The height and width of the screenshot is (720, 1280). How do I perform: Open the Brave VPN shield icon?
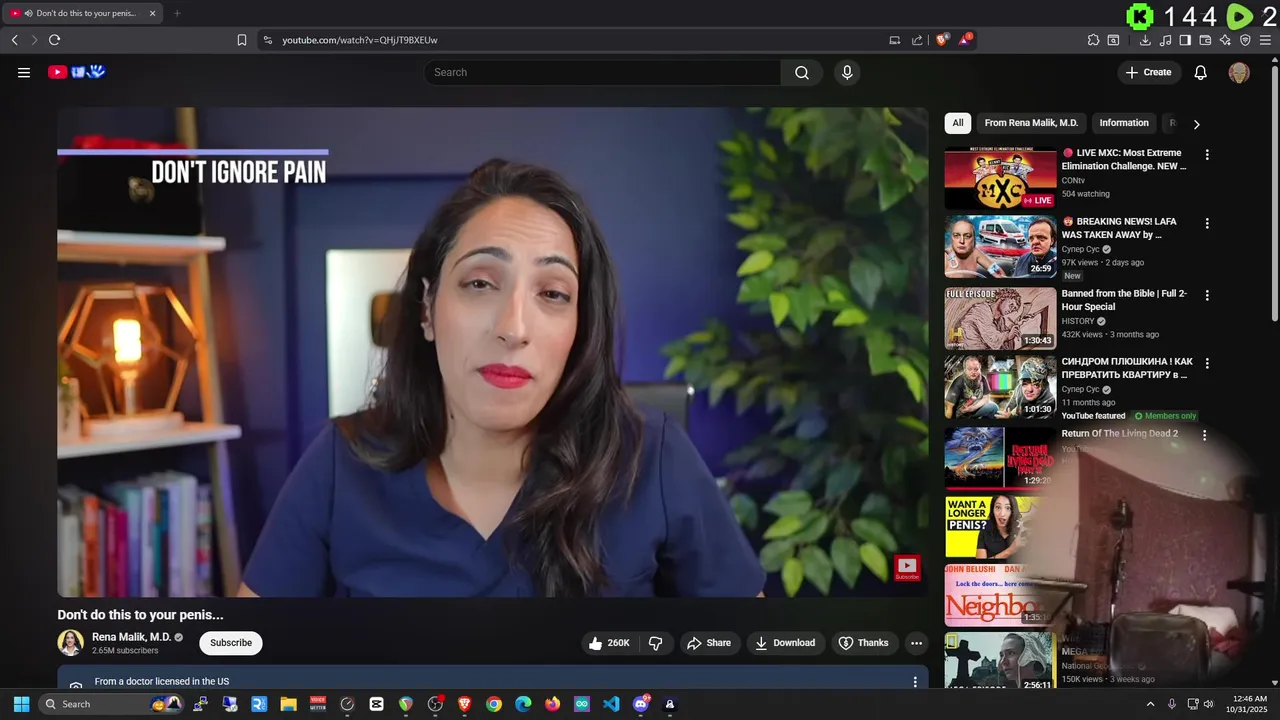coord(1245,40)
